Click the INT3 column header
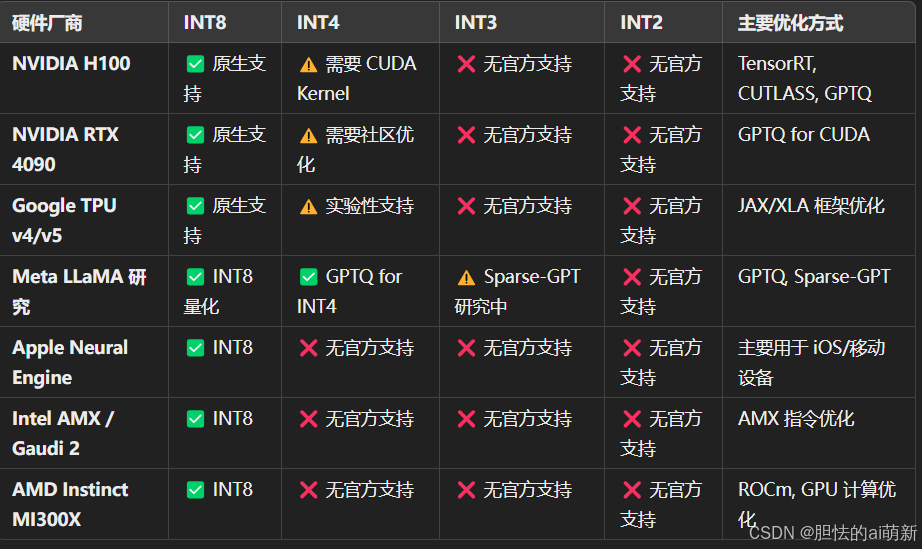Screen dimensions: 922x549 click(476, 23)
